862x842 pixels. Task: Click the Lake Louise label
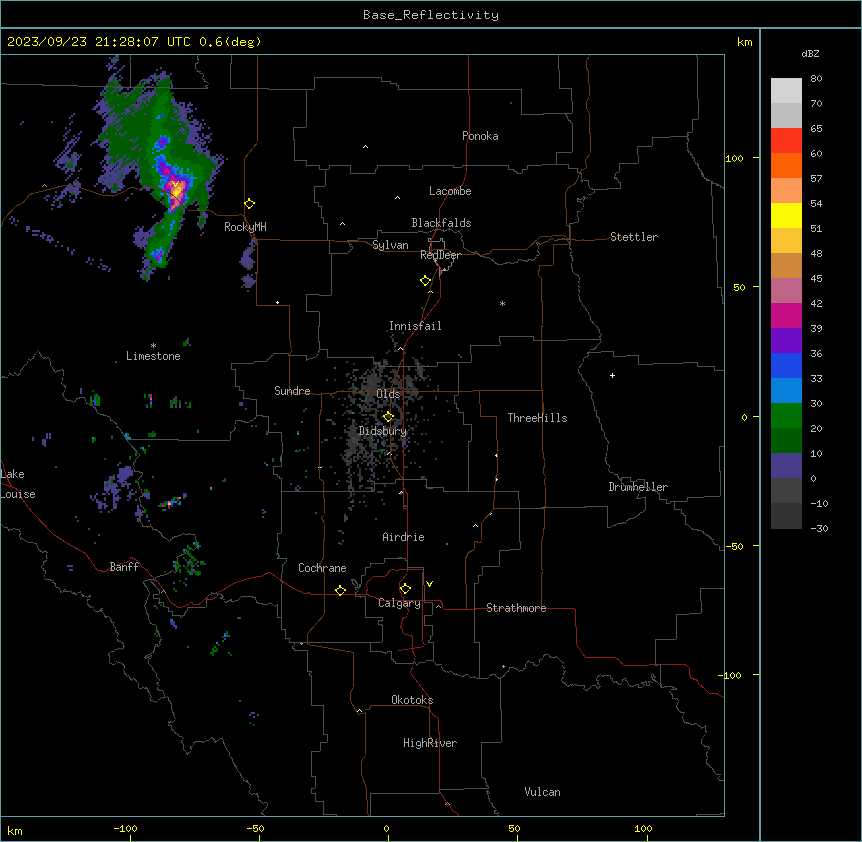pyautogui.click(x=18, y=484)
